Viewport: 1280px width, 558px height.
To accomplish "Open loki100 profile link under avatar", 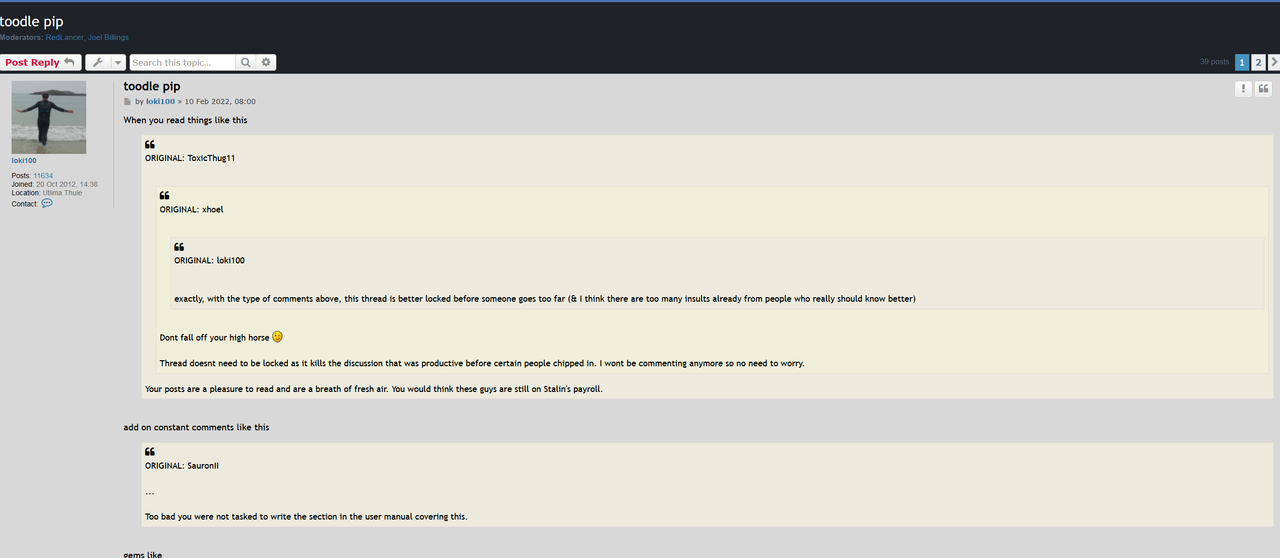I will click(24, 160).
